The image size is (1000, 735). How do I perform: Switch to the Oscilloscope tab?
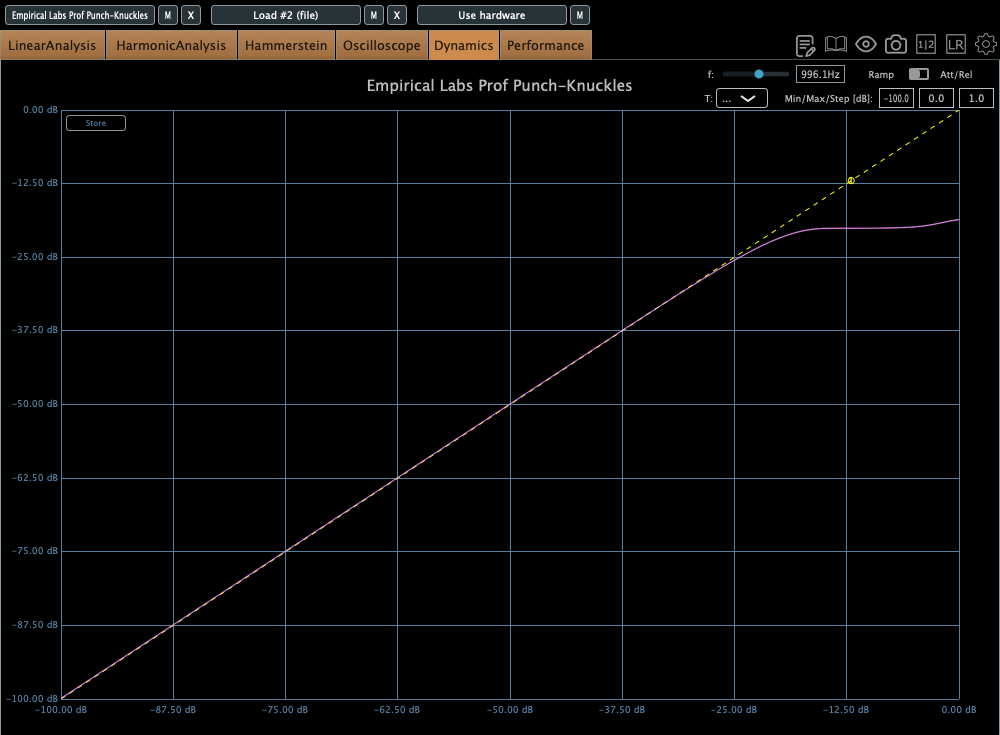click(381, 45)
